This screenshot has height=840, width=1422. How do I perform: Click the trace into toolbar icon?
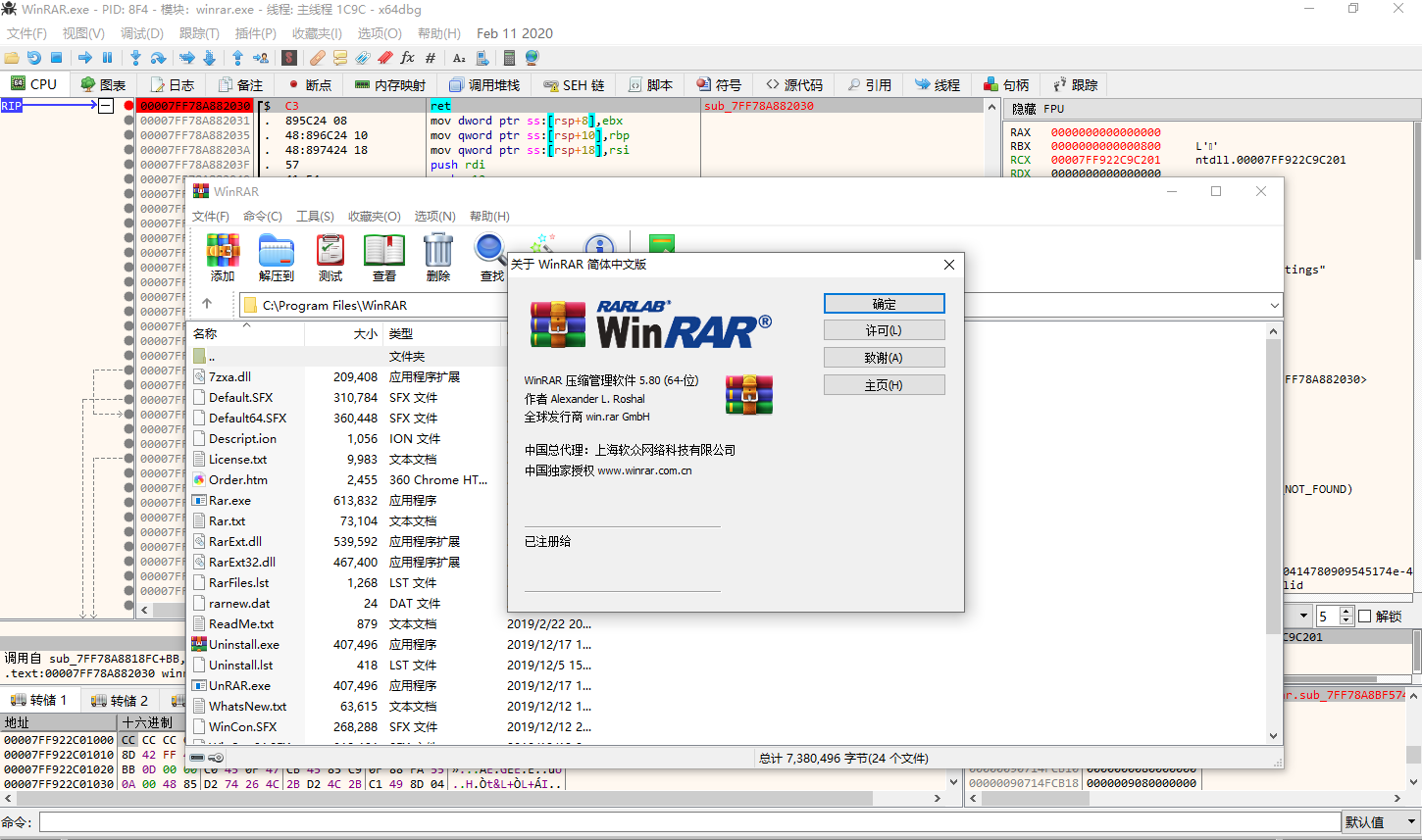pos(187,58)
